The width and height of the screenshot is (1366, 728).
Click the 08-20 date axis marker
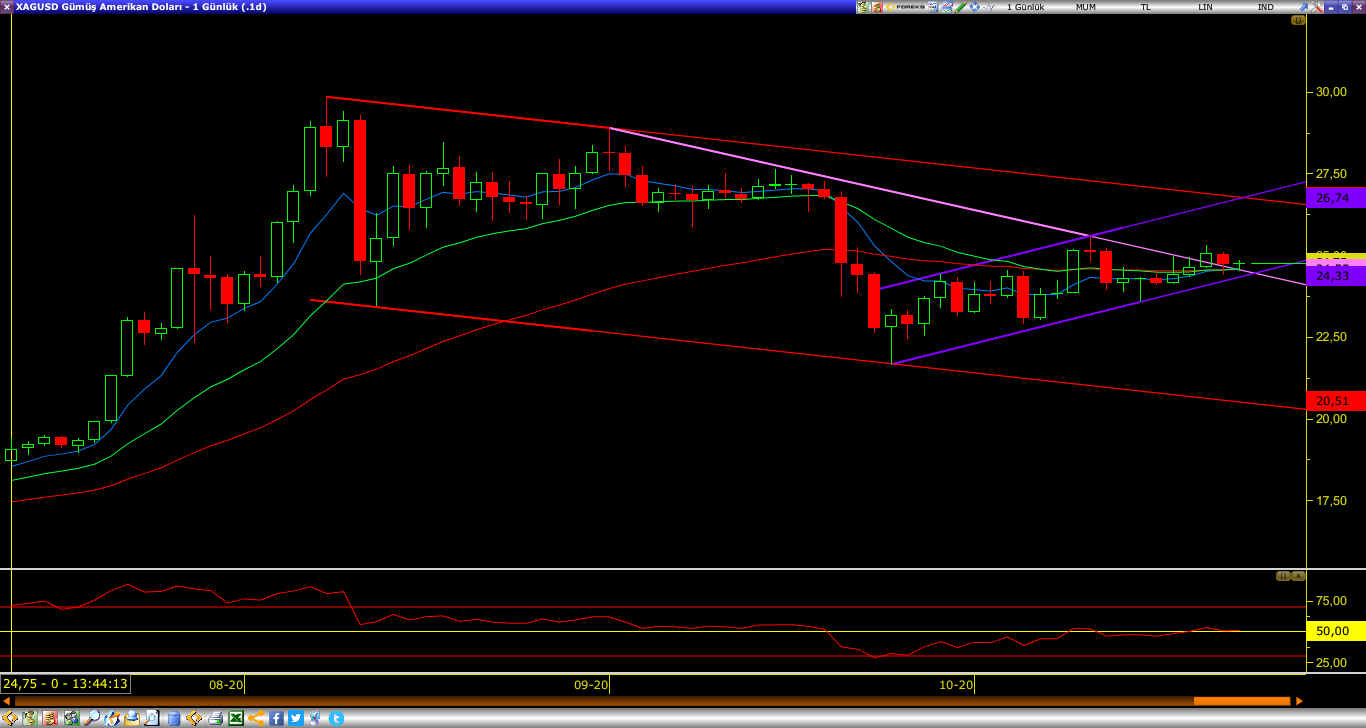[226, 685]
